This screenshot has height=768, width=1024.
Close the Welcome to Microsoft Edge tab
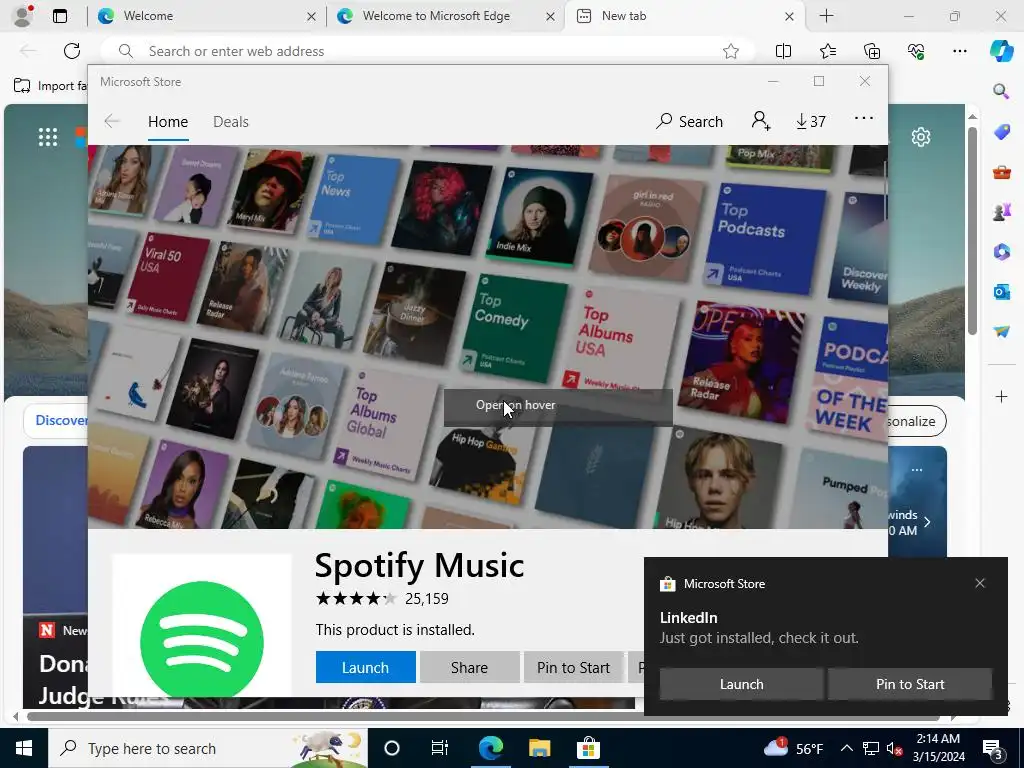pos(551,16)
